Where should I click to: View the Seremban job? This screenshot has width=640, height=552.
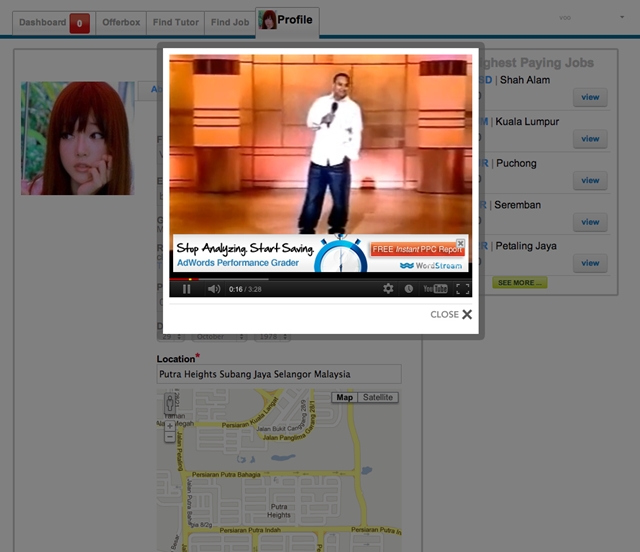(x=590, y=222)
